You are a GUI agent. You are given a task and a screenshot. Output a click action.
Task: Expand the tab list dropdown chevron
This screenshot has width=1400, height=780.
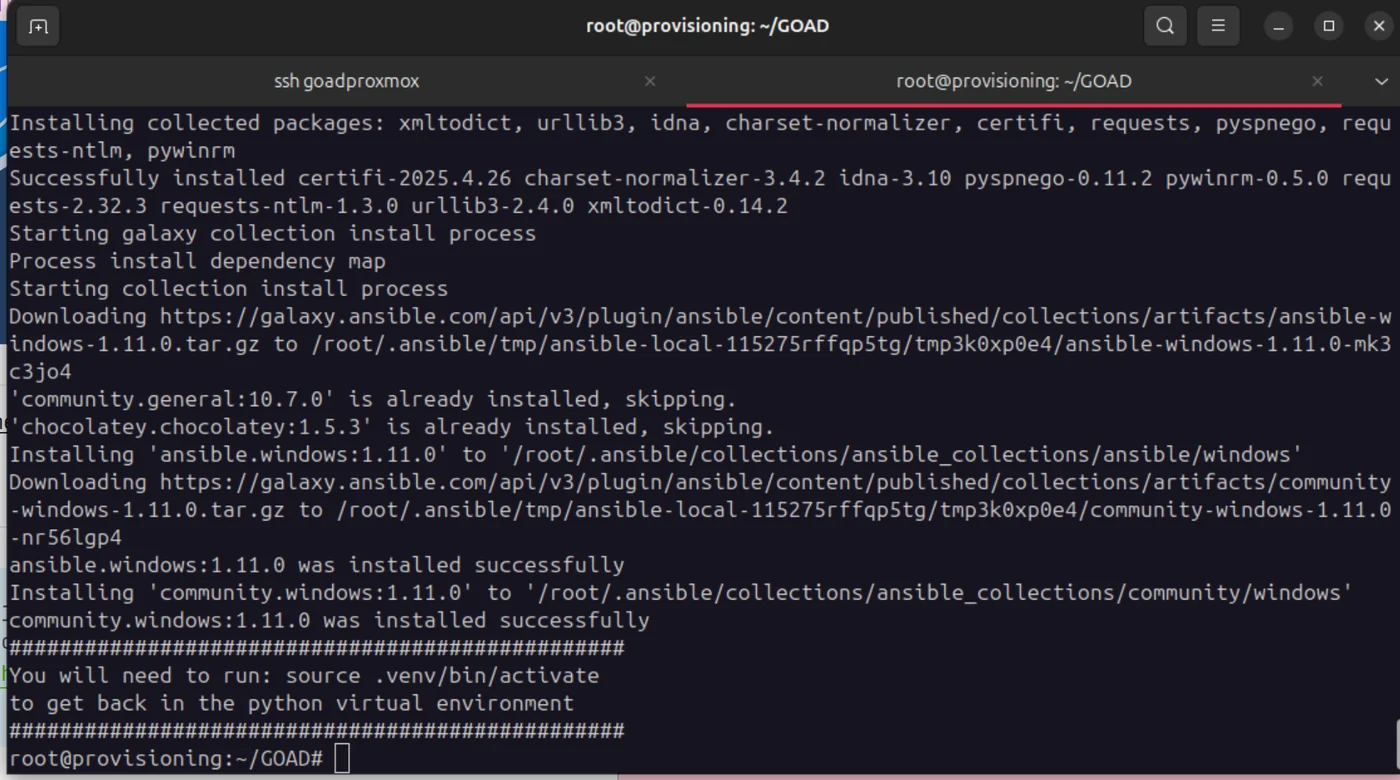(x=1381, y=81)
